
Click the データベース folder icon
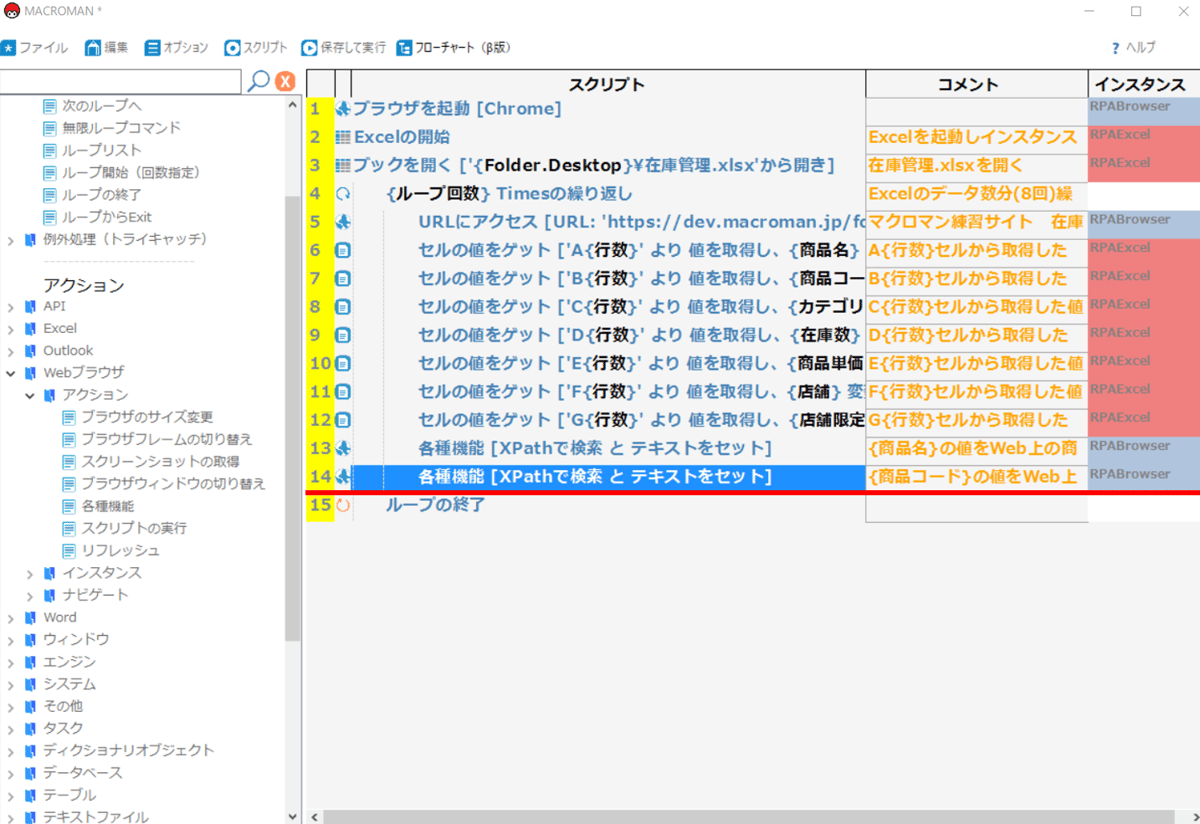click(30, 773)
